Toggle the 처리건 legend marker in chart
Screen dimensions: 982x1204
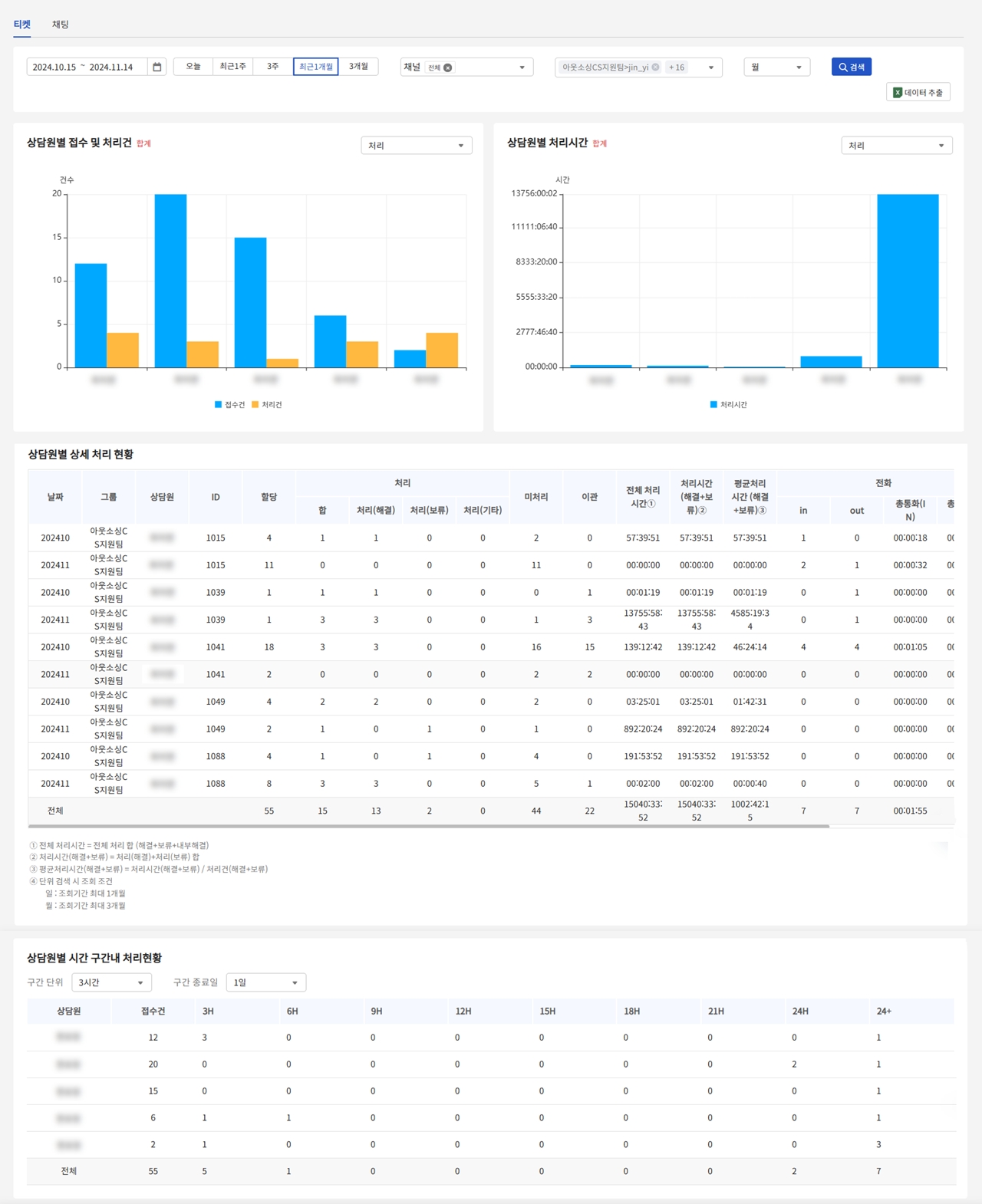click(255, 405)
